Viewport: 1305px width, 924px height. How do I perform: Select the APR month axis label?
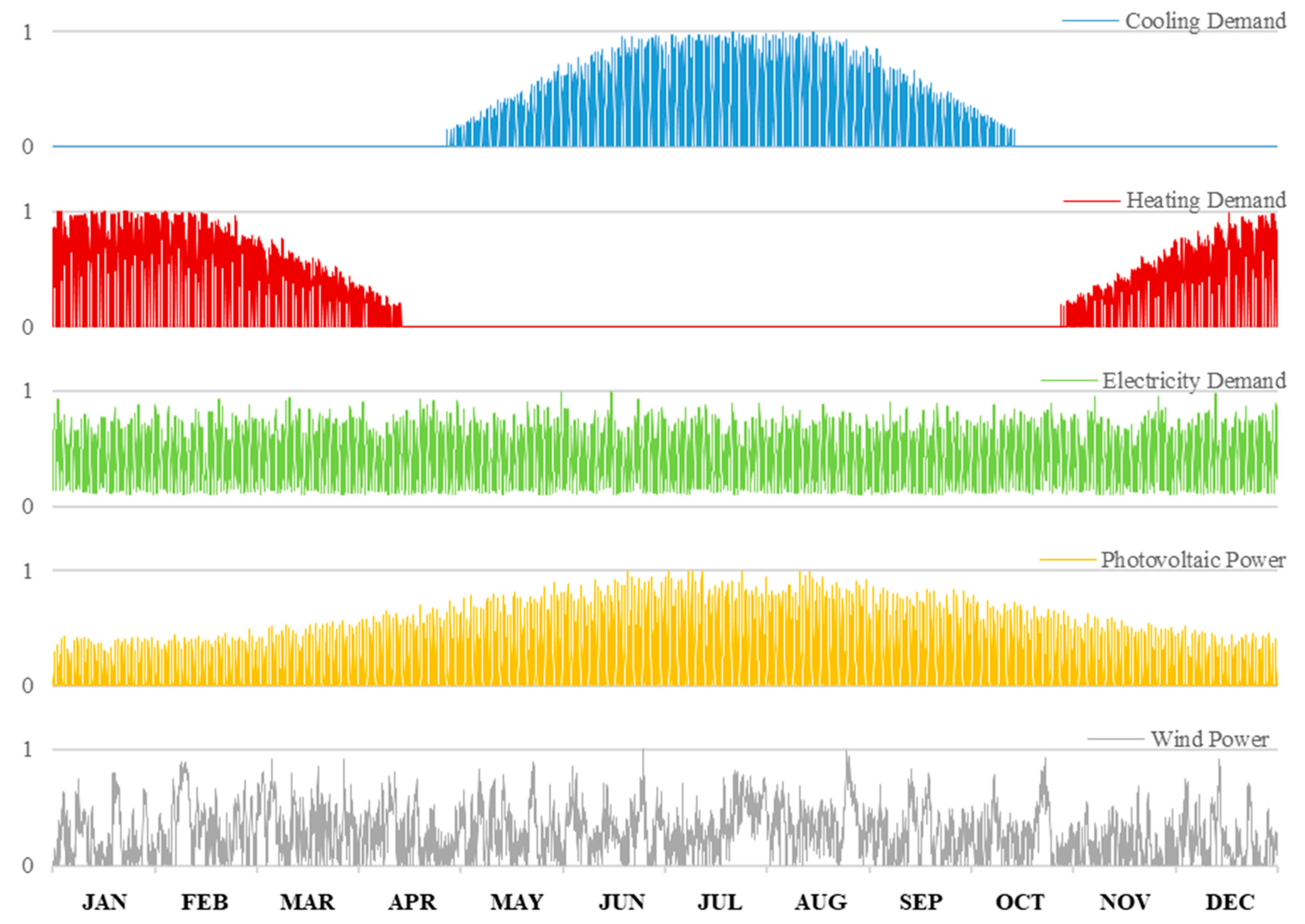click(412, 902)
